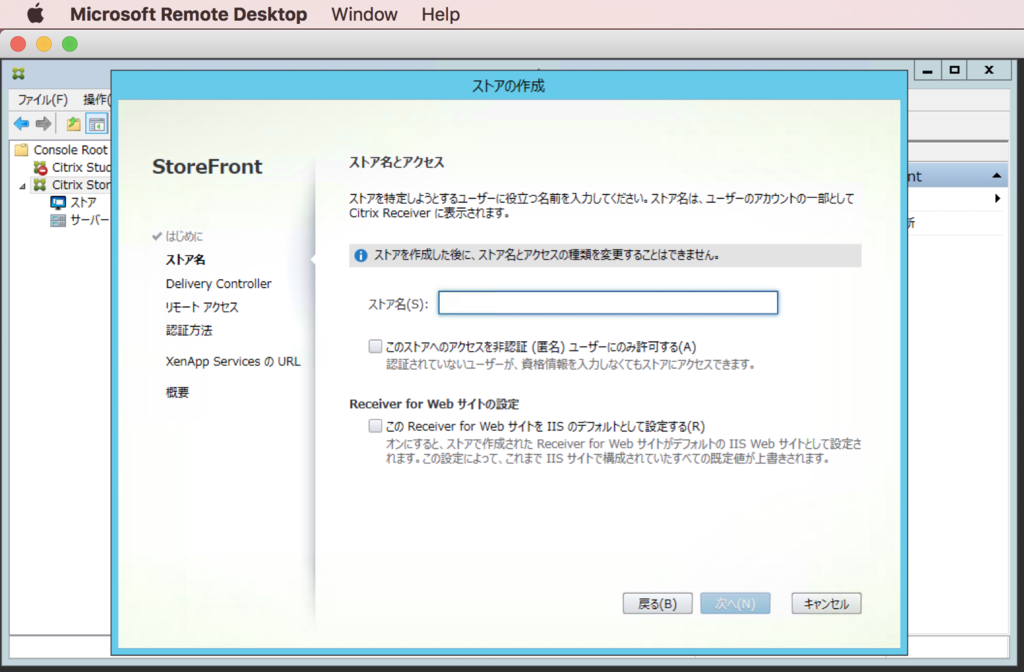Click the ストア名(S) text input field
Screen dimensions: 1024x672
coord(608,302)
